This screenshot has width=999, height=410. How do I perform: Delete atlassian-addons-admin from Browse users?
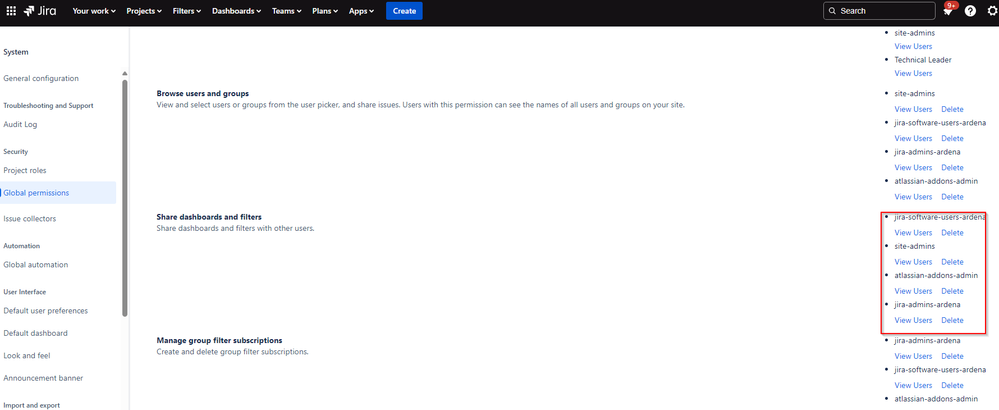click(952, 197)
